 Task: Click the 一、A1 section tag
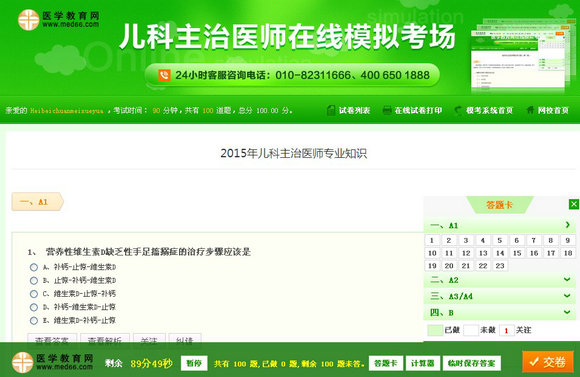click(x=37, y=202)
